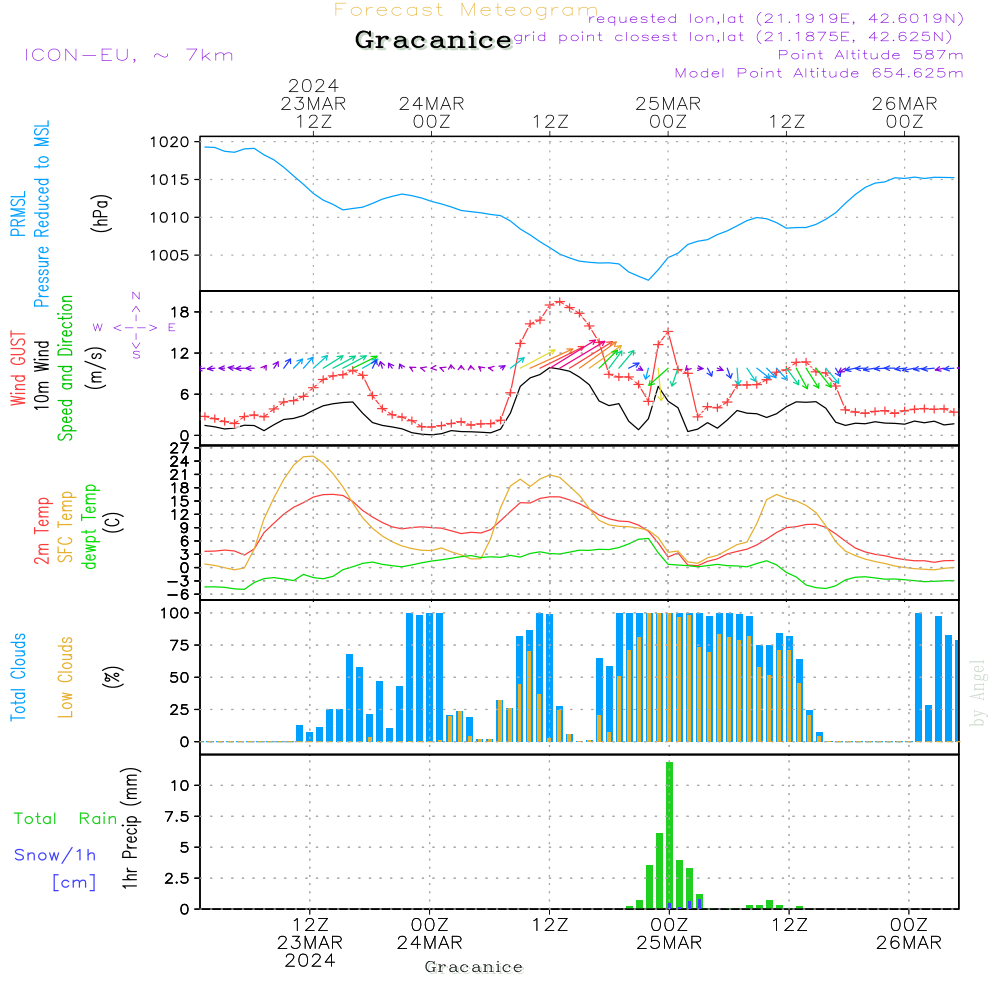Viewport: 1000px width, 1000px height.
Task: Click the top axis '23MAR 12Z' label
Action: point(313,112)
